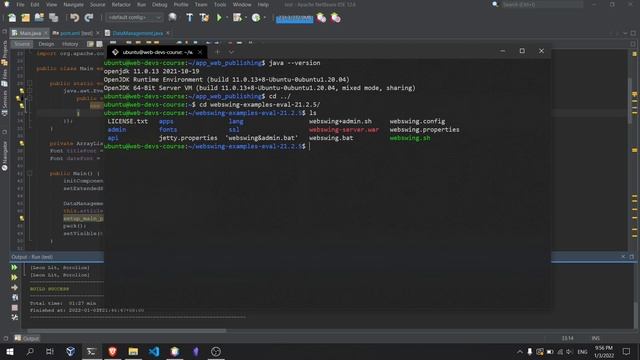640x360 pixels.
Task: Click webswing-server.war in the terminal listing
Action: pos(344,130)
